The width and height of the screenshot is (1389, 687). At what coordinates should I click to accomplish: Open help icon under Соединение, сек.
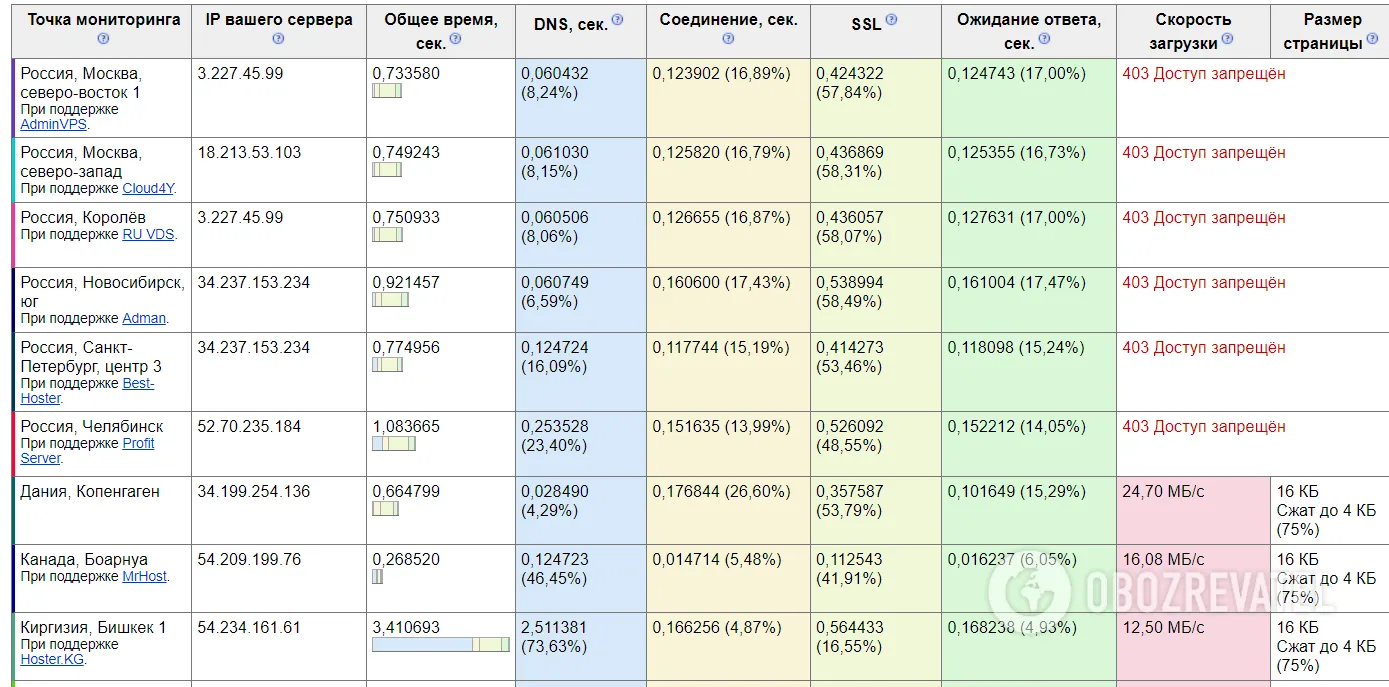coord(728,39)
